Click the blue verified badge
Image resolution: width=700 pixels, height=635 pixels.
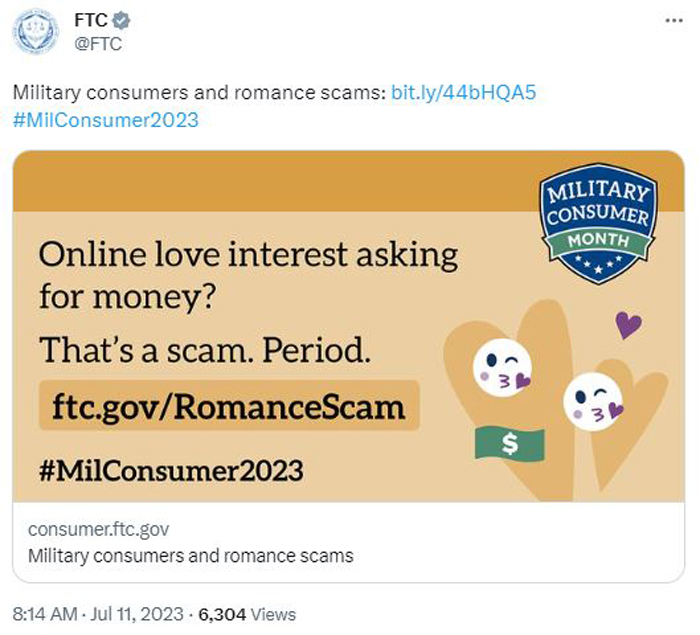tap(121, 21)
